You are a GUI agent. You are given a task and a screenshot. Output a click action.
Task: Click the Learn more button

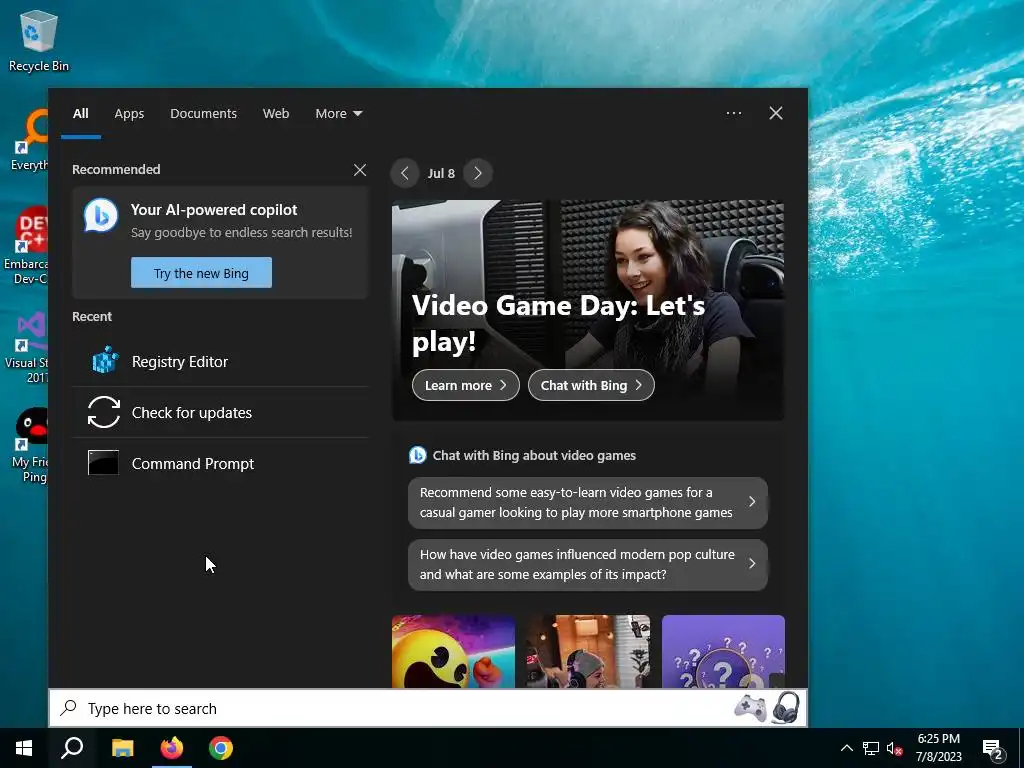[x=466, y=385]
